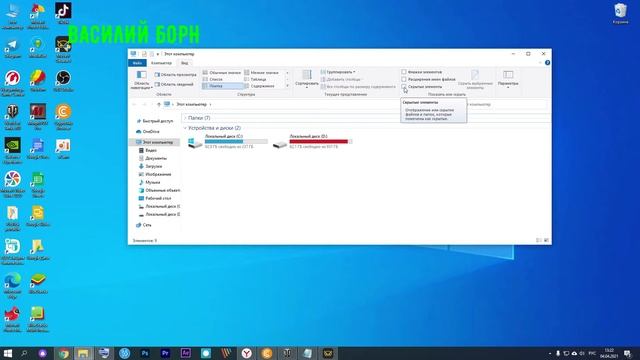Open the Загрузки folder in sidebar
The image size is (640, 360).
pyautogui.click(x=150, y=167)
